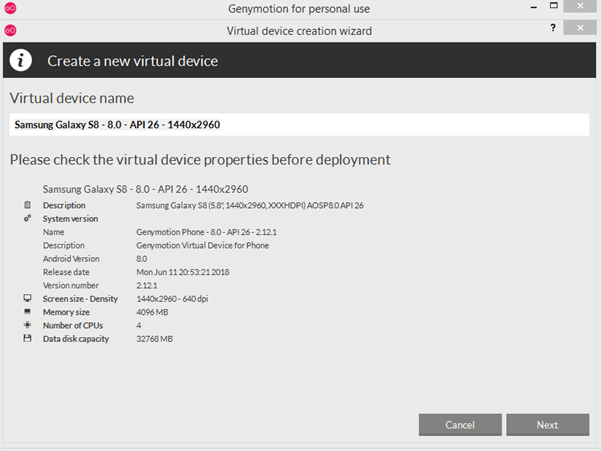602x451 pixels.
Task: Click the Data disk capacity floppy icon
Action: tap(27, 338)
